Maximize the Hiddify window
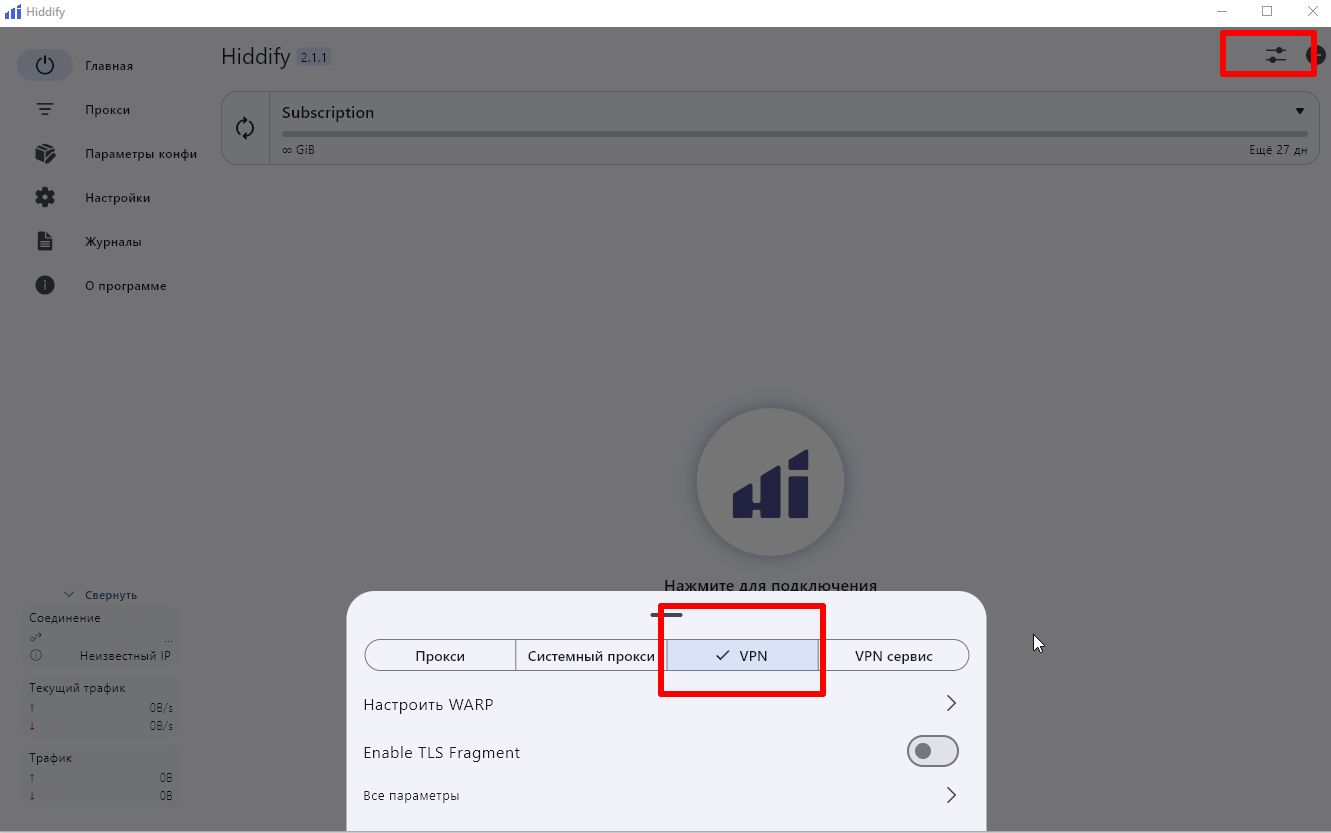Image resolution: width=1331 pixels, height=833 pixels. 1267,12
